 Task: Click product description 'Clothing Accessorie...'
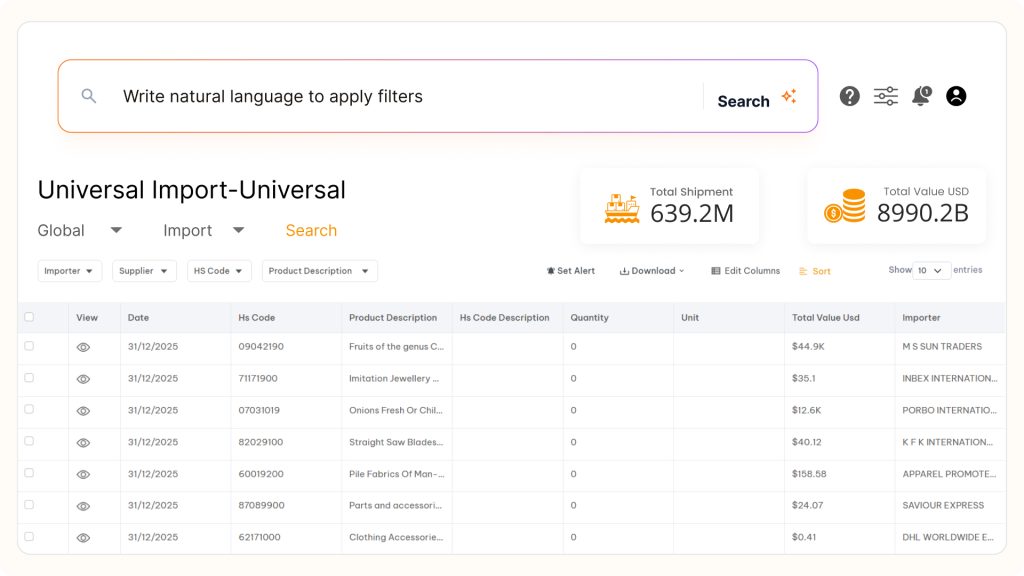pos(396,537)
